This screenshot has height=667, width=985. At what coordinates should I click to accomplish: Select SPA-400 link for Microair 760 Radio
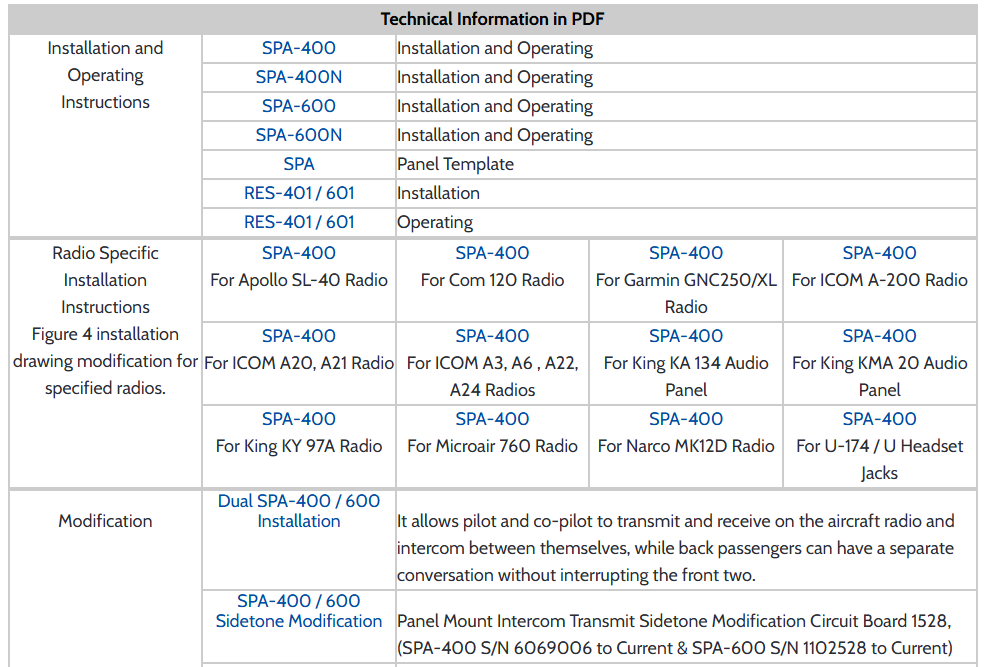(492, 419)
